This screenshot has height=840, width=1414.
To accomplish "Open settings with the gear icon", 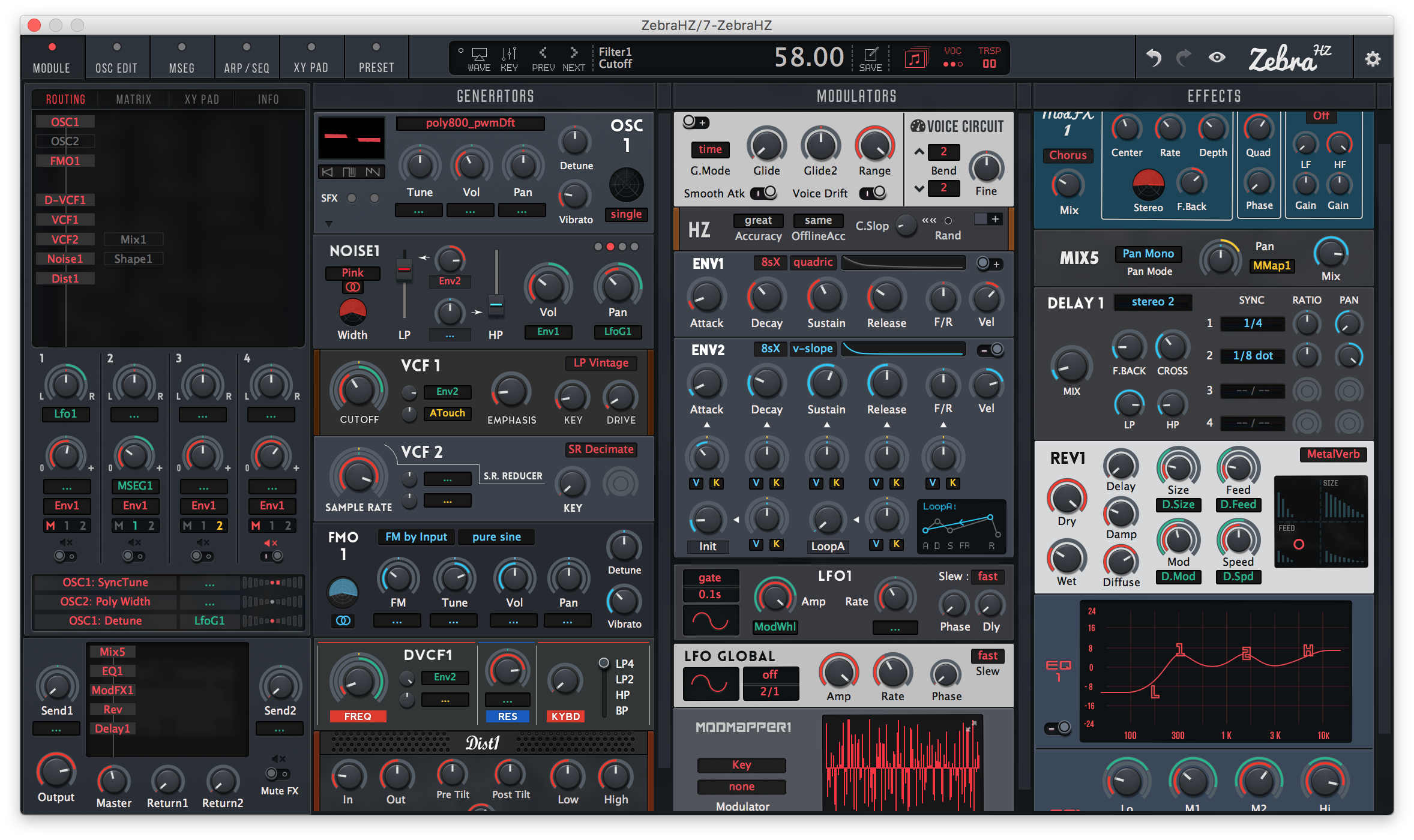I will point(1373,59).
